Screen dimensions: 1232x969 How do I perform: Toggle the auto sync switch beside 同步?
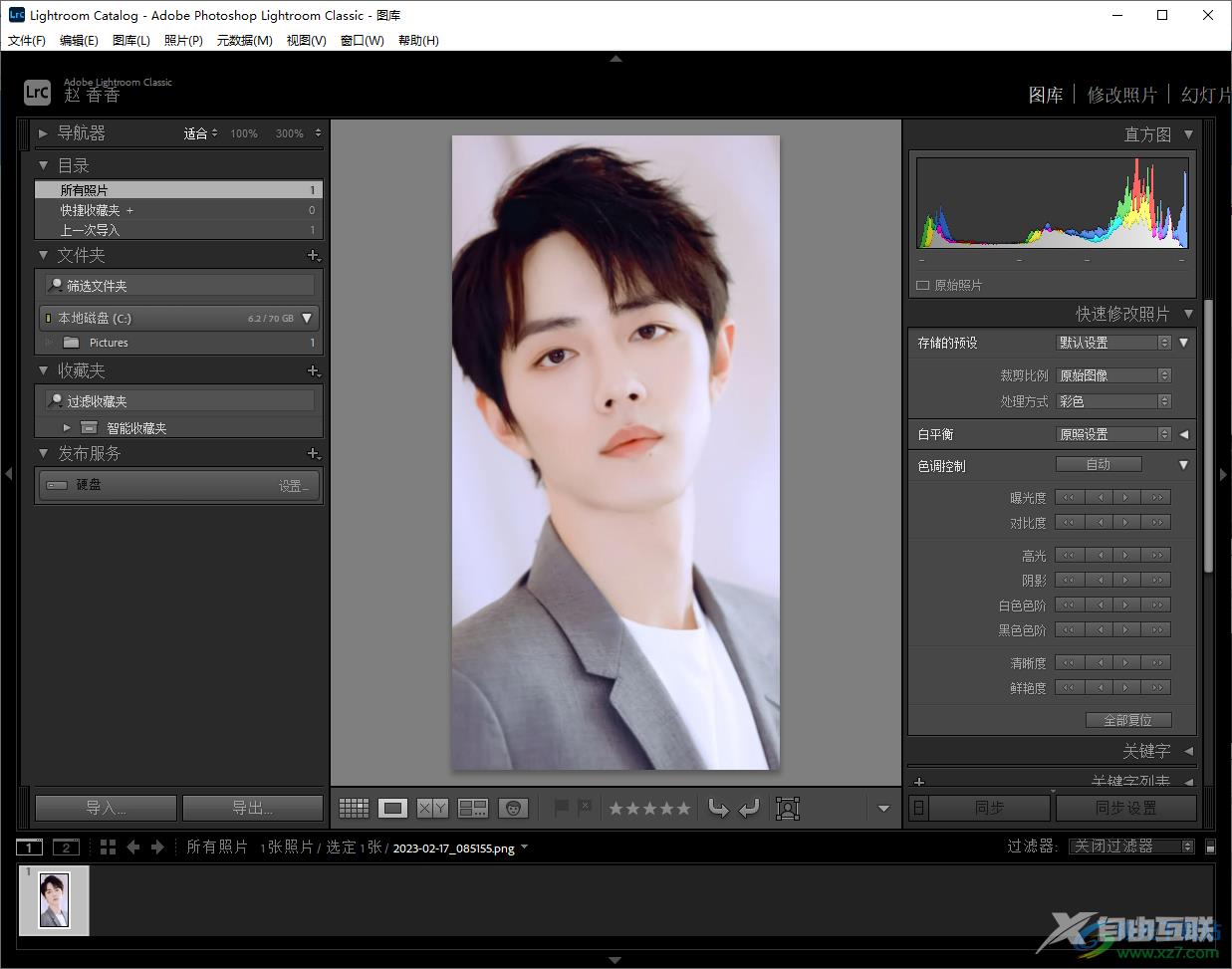pyautogui.click(x=918, y=809)
